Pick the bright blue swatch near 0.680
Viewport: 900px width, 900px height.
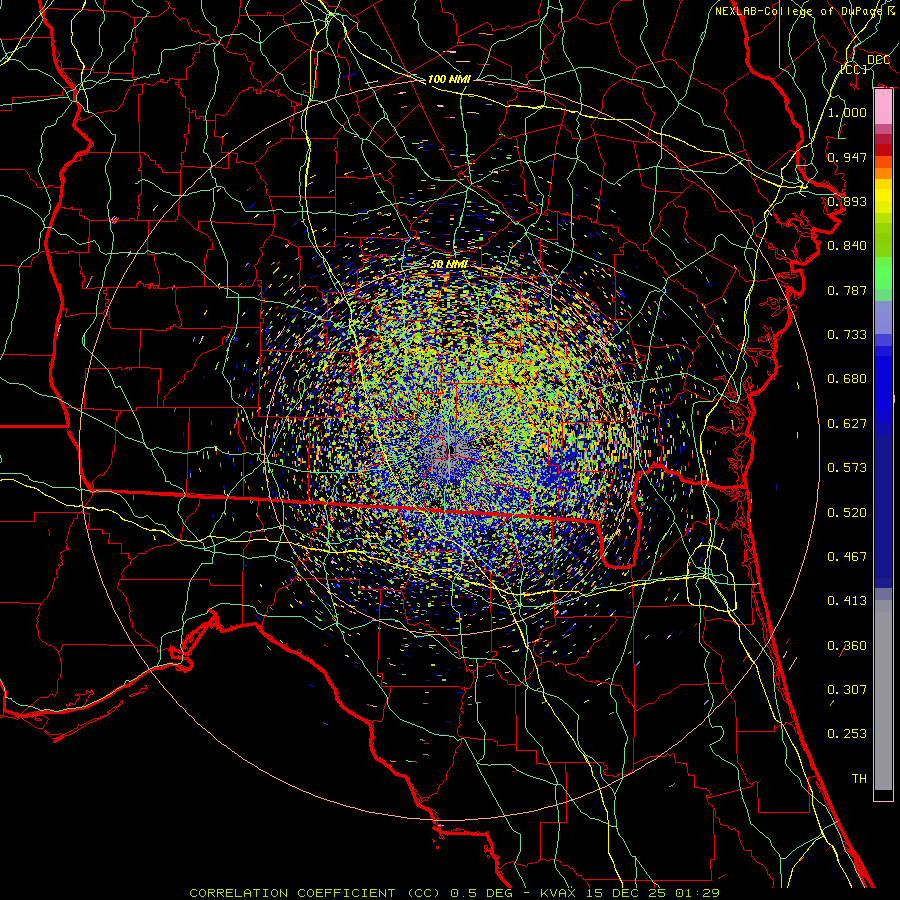tap(883, 385)
